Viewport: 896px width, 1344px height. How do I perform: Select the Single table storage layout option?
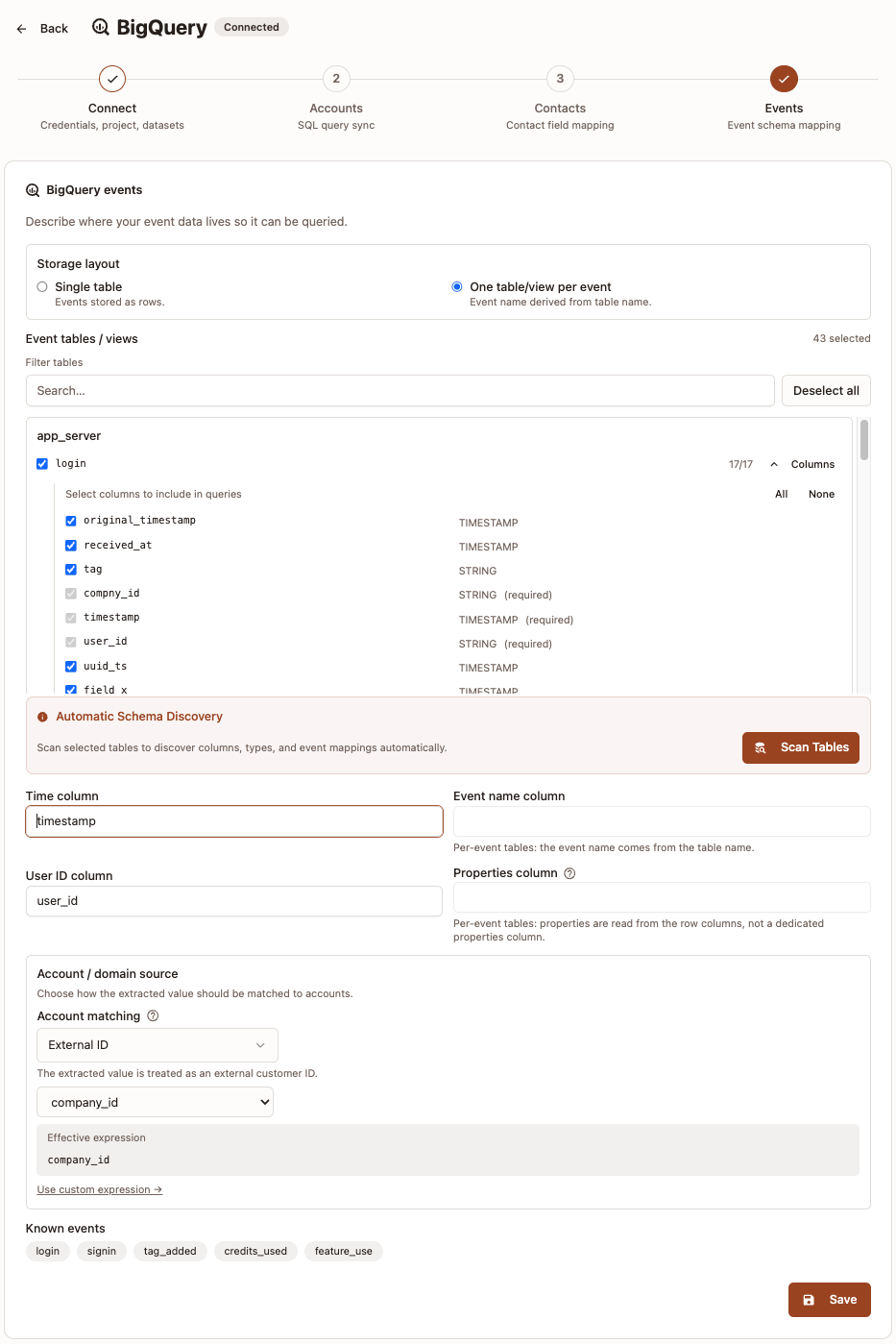[x=41, y=286]
